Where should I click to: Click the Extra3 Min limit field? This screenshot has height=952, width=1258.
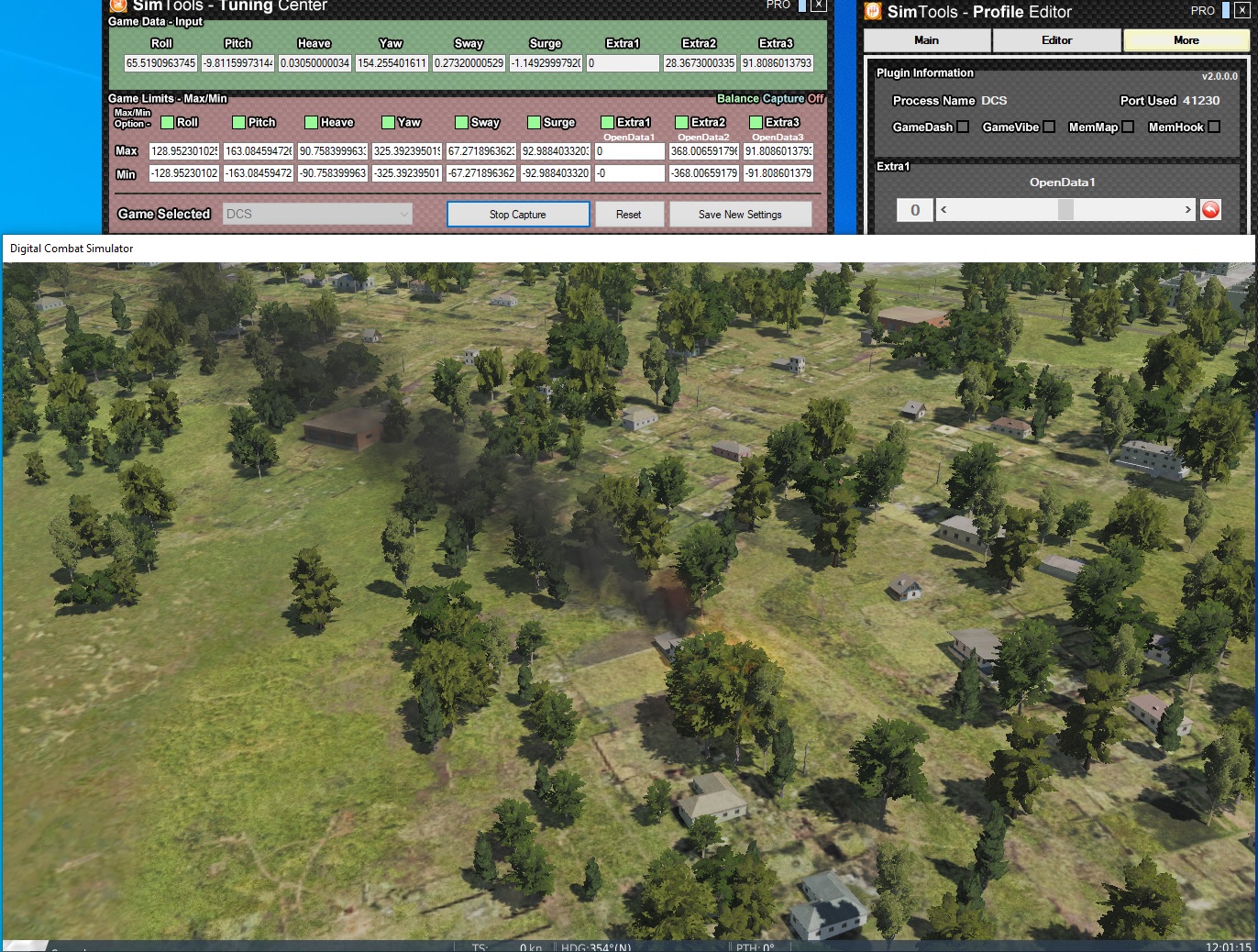pyautogui.click(x=778, y=173)
